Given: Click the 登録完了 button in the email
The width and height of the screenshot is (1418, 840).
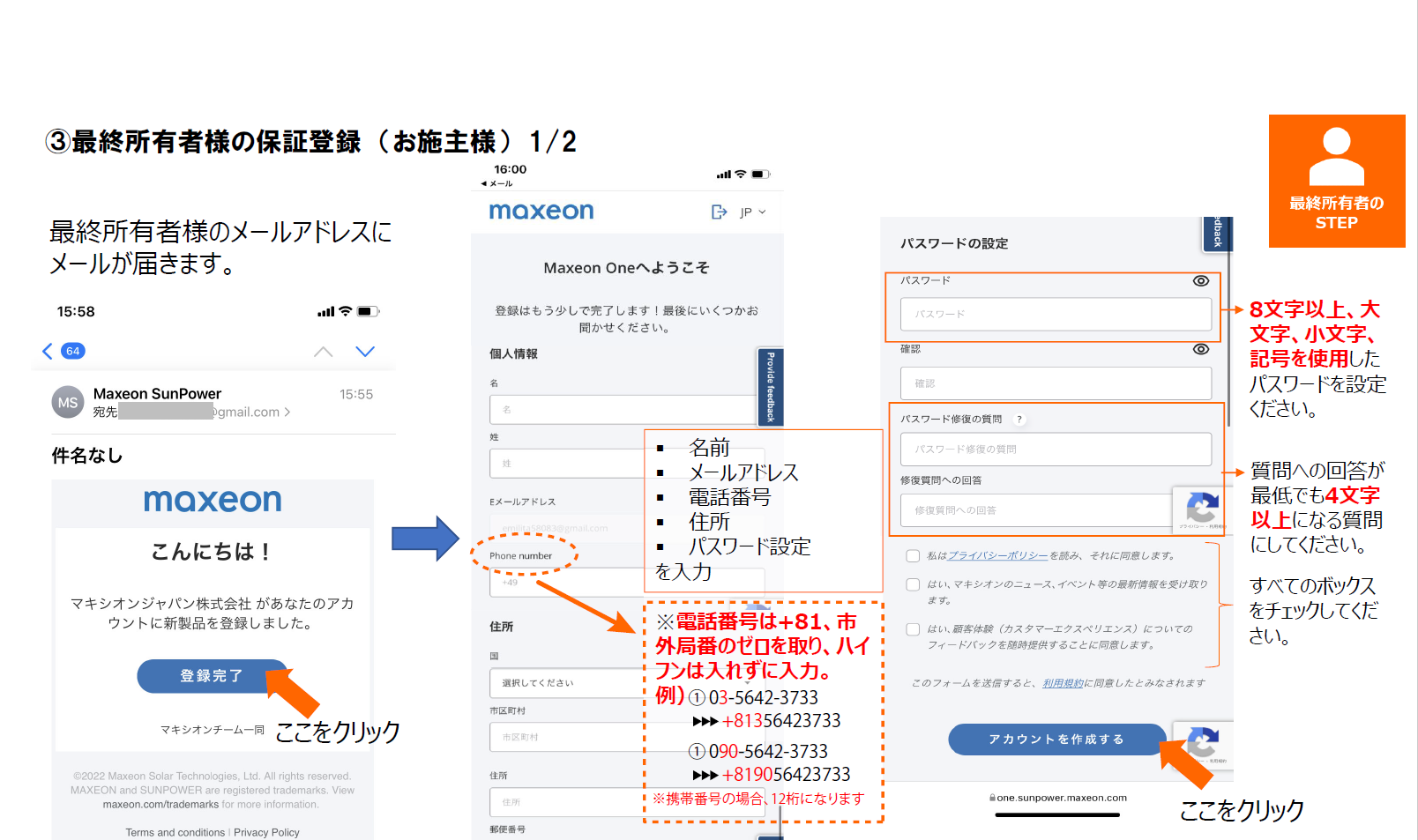Looking at the screenshot, I should click(212, 676).
